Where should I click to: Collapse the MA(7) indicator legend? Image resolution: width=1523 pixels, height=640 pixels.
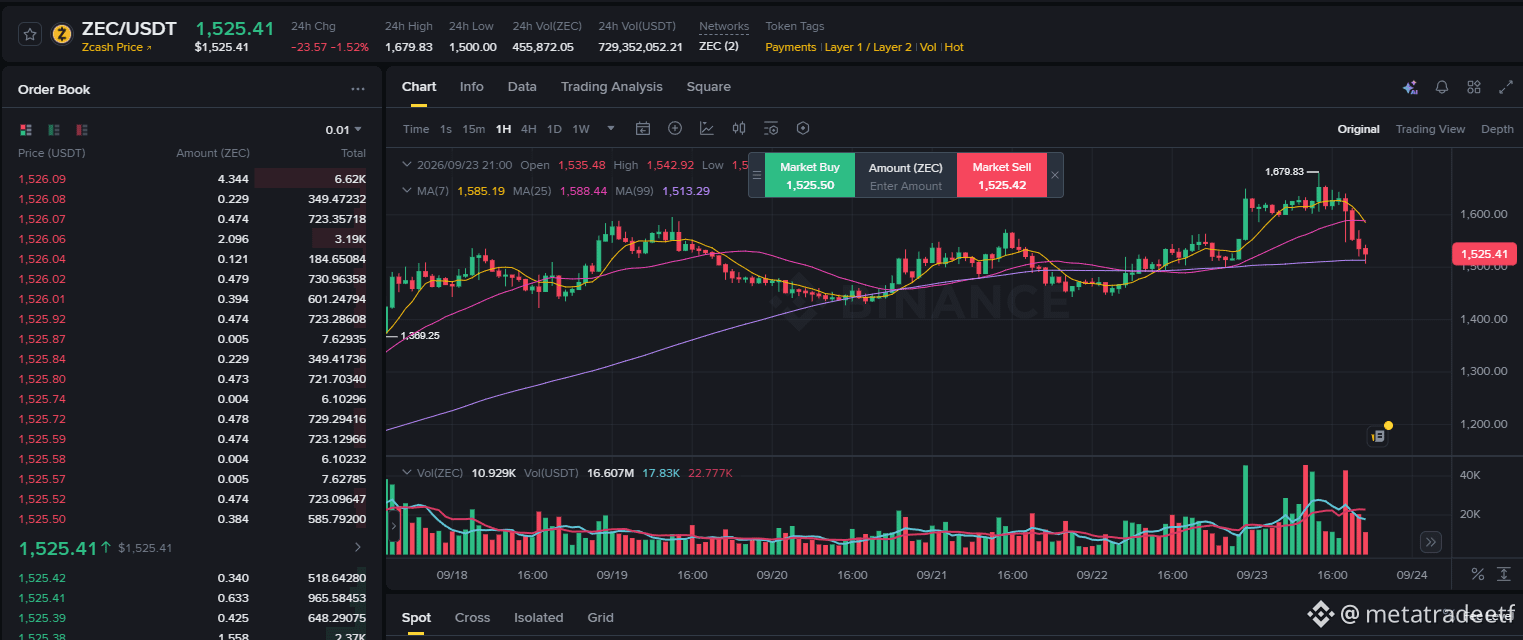pos(407,190)
